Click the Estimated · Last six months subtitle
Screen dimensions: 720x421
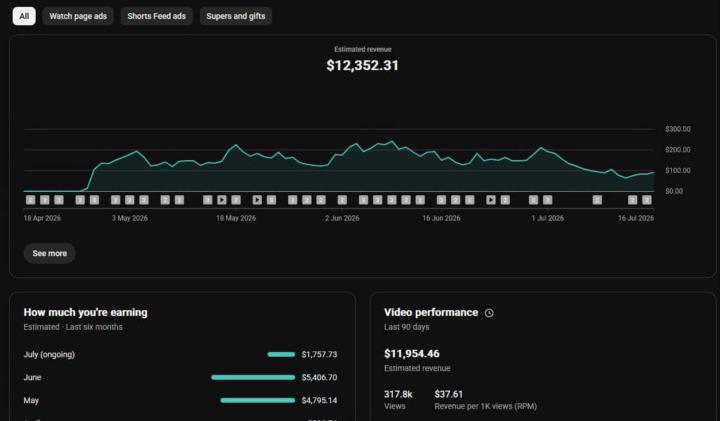tap(73, 327)
